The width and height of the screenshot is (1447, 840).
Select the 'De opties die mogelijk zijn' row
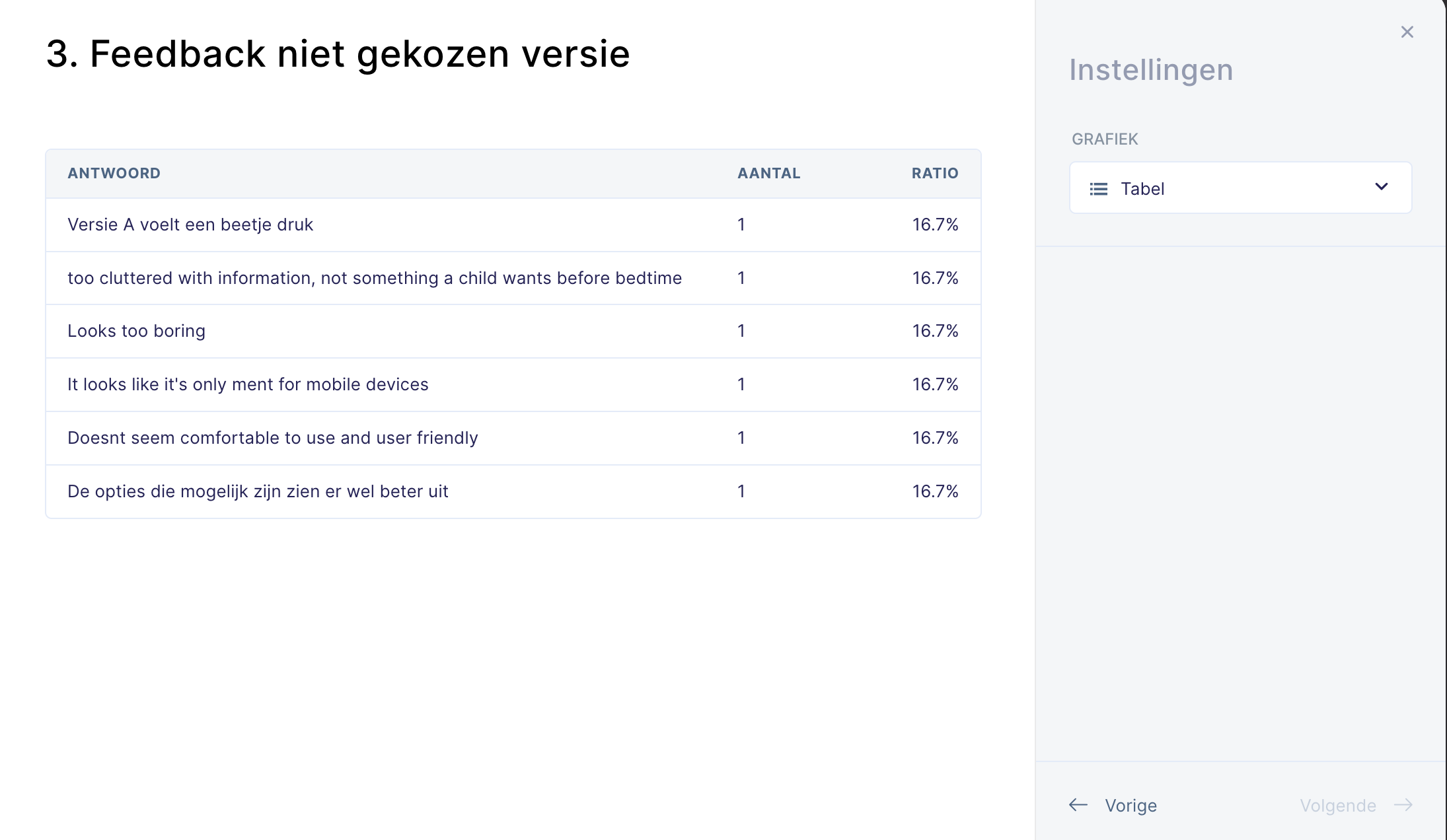(258, 492)
